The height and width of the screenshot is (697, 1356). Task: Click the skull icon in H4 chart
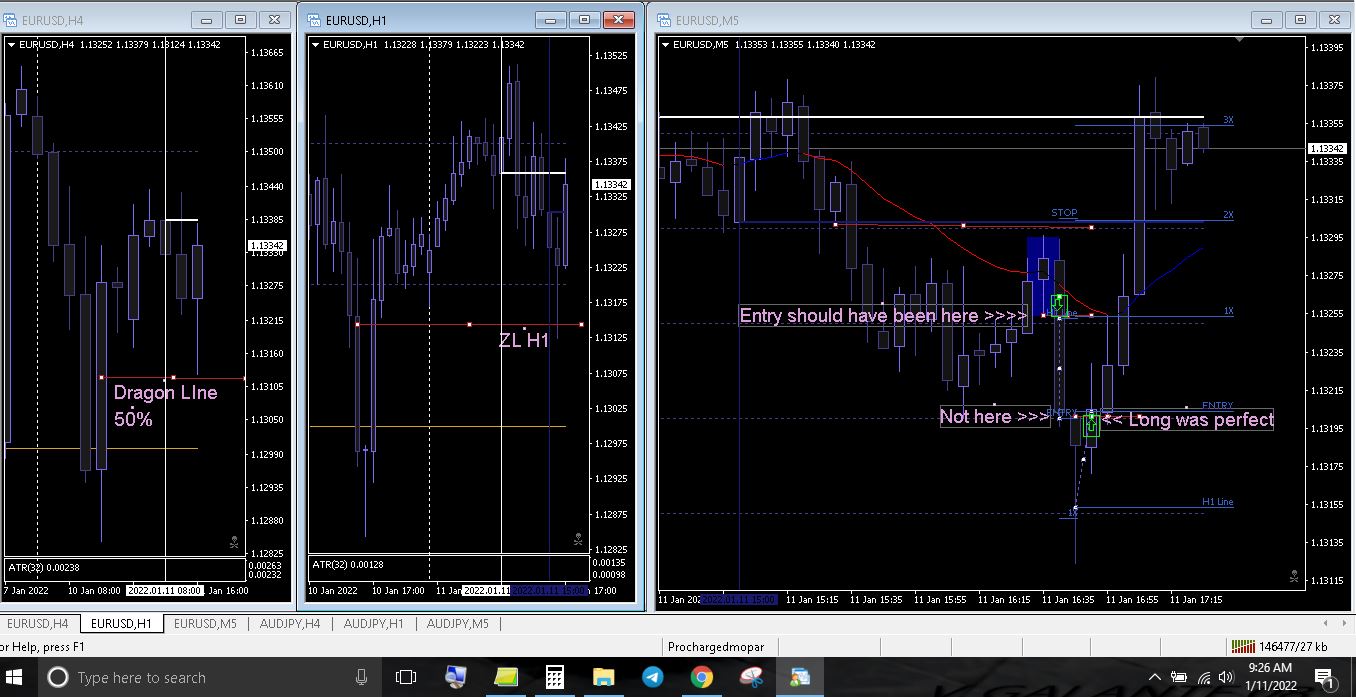pyautogui.click(x=234, y=543)
